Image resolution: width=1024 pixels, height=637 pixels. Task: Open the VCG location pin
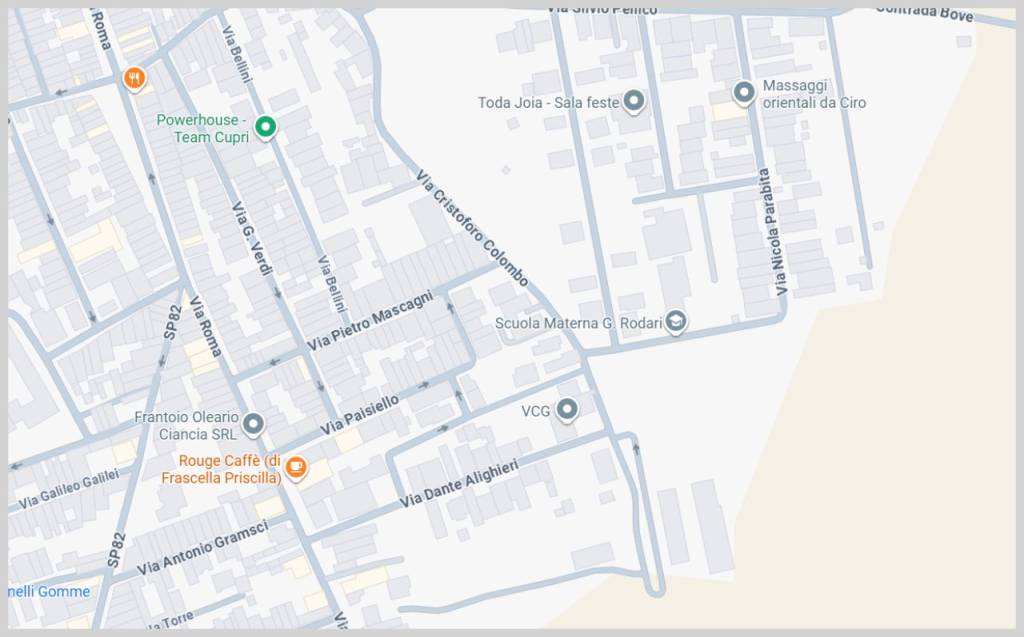tap(567, 409)
